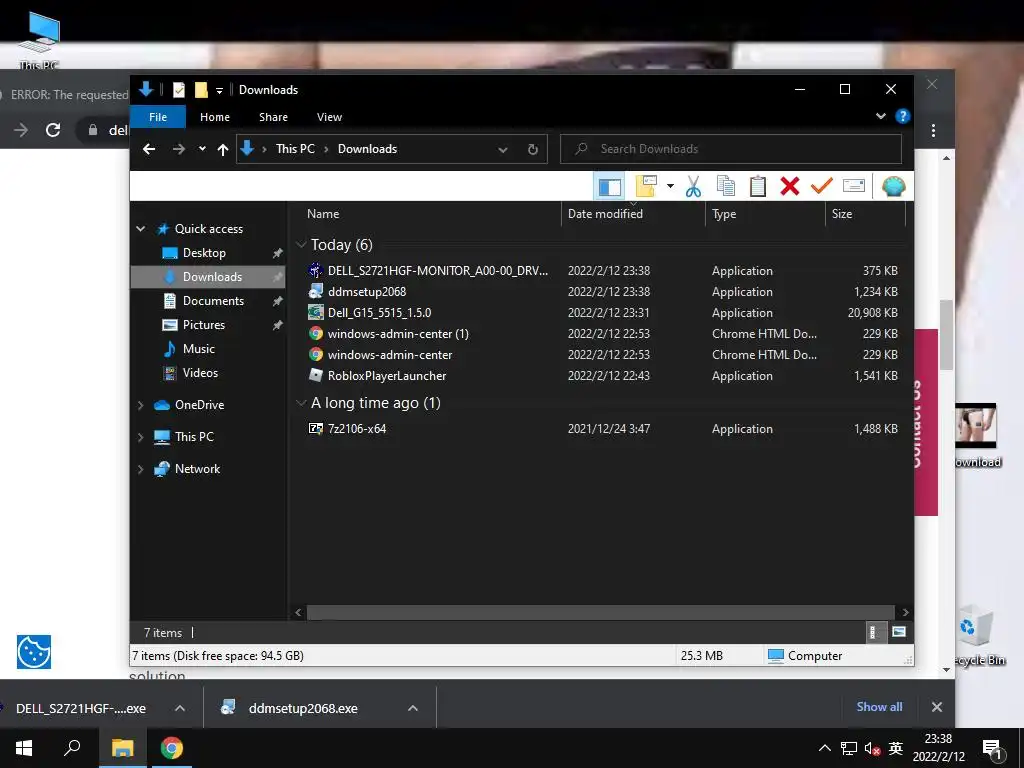
Task: Select Pictures in the navigation pane
Action: coord(203,325)
